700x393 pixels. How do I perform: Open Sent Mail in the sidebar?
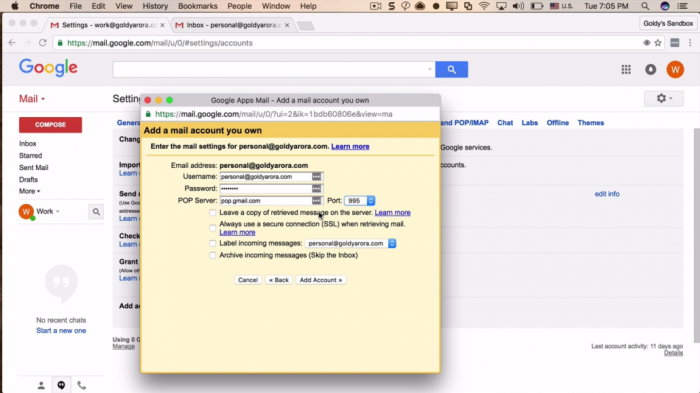33,167
